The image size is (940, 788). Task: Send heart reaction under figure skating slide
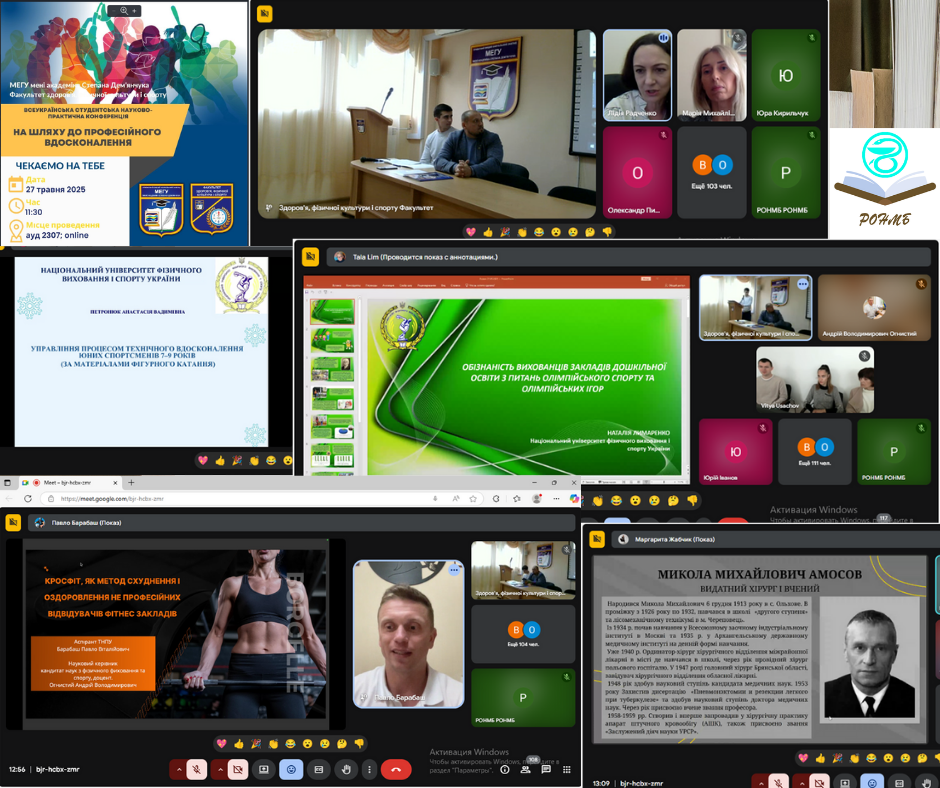203,461
